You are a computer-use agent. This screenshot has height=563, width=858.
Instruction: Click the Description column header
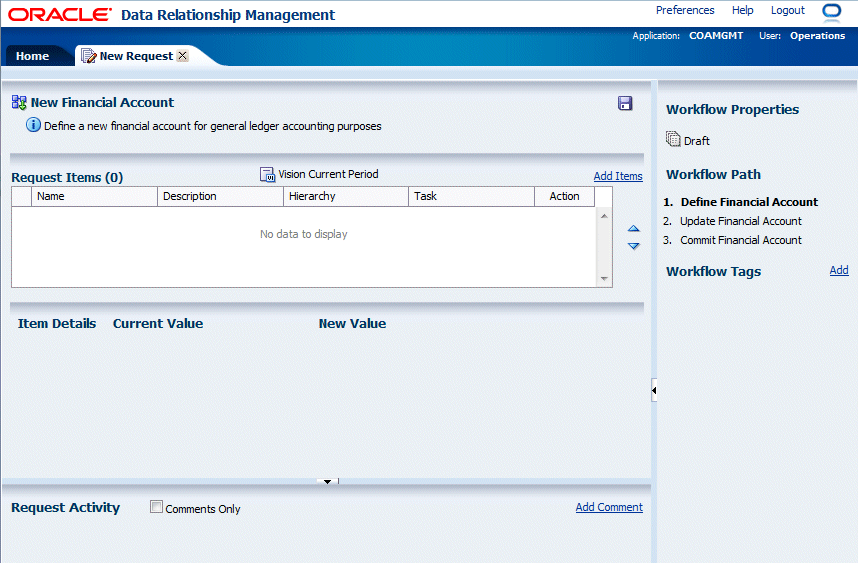coord(220,196)
